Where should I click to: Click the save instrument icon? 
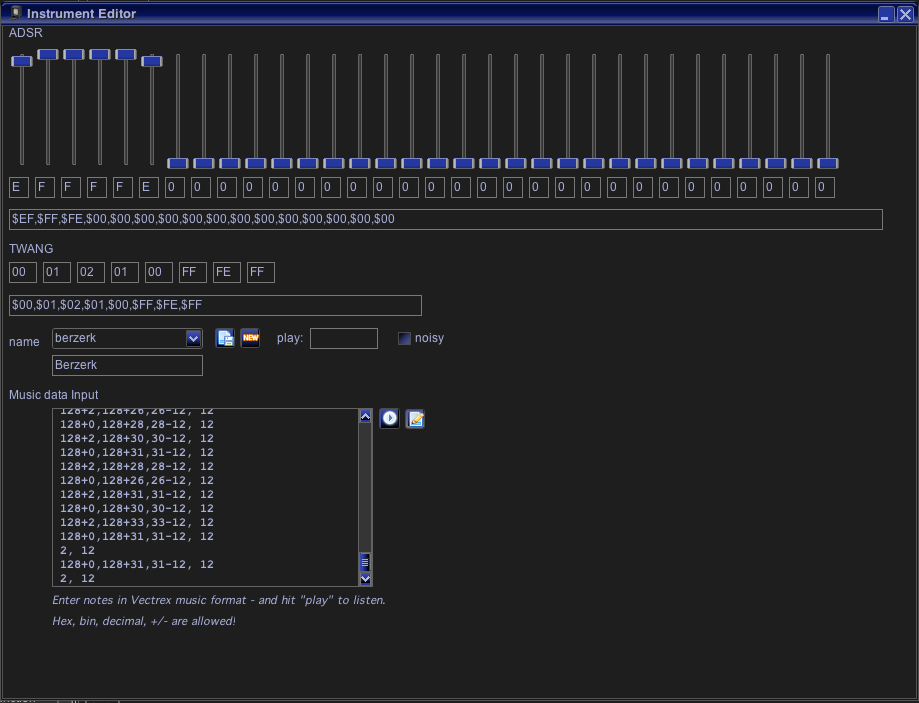pos(225,338)
